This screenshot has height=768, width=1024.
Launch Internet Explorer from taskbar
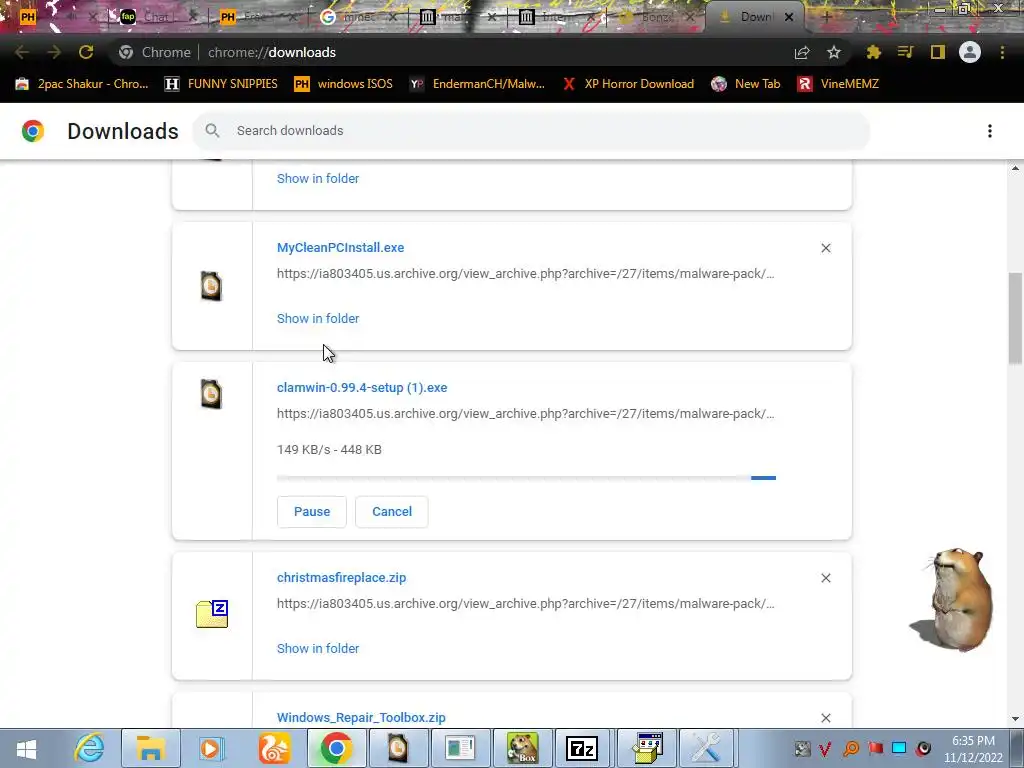pyautogui.click(x=89, y=748)
